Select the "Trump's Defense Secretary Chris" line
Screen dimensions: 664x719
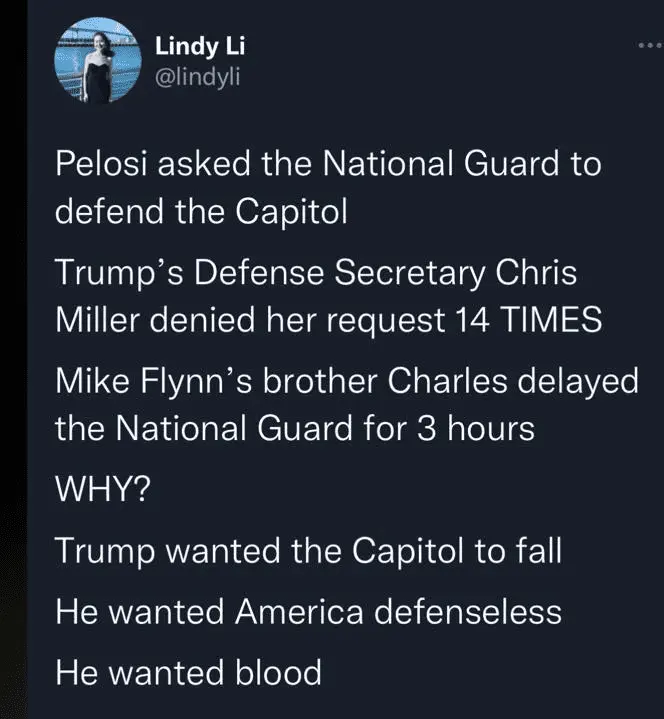click(315, 274)
